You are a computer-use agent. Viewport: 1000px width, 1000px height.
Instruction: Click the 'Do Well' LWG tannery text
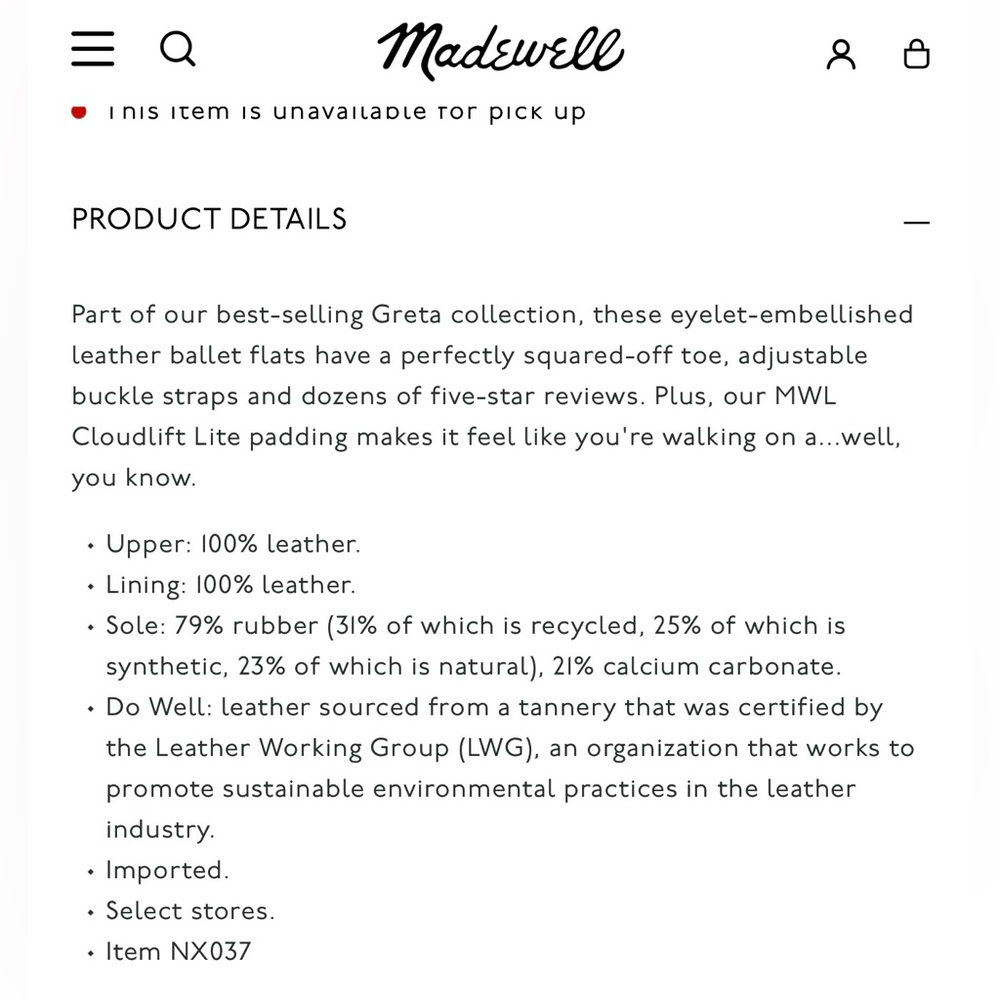pos(510,768)
